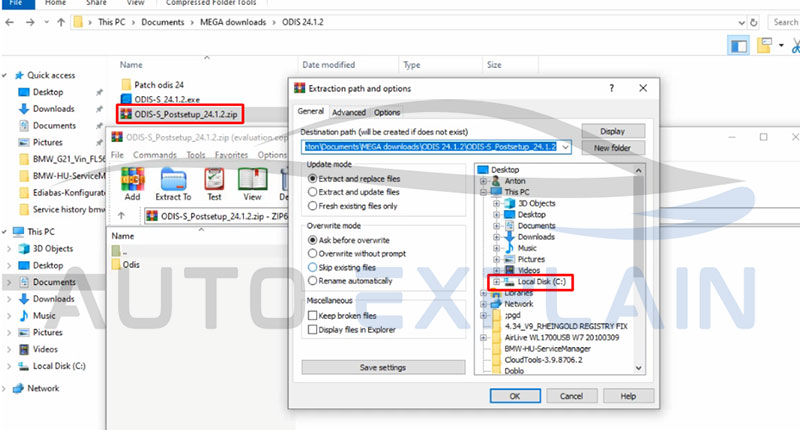800x430 pixels.
Task: Select Skip existing files option
Action: 342,267
